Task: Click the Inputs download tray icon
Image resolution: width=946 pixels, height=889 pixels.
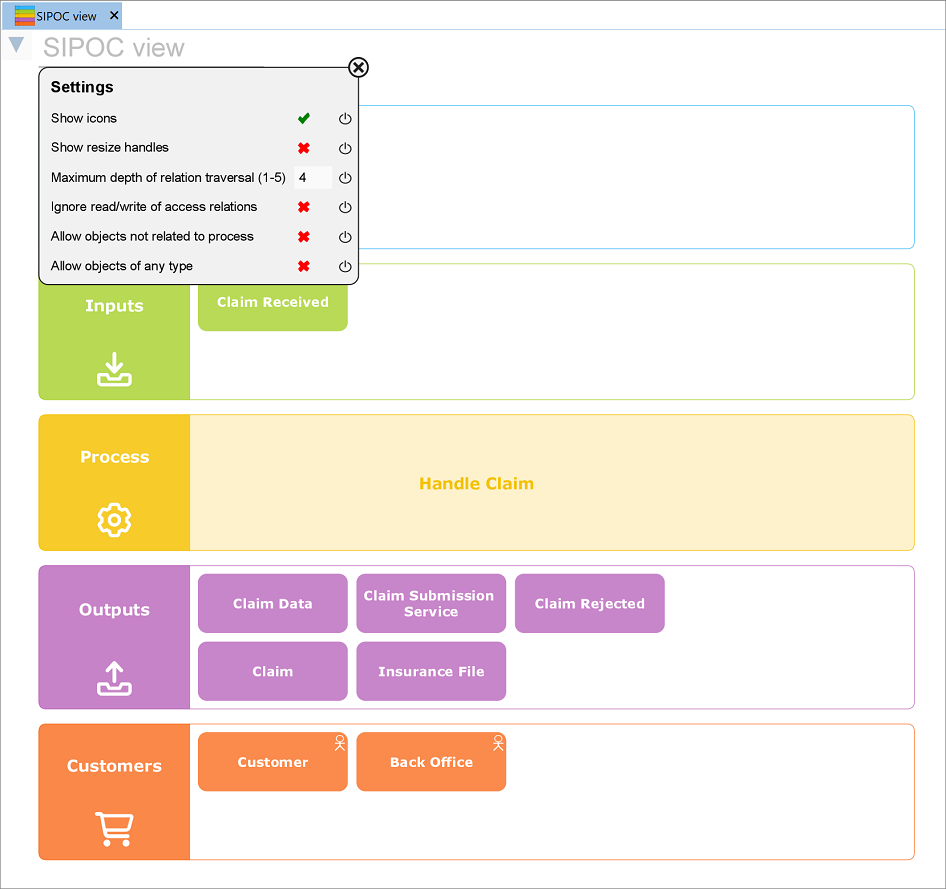Action: 114,369
